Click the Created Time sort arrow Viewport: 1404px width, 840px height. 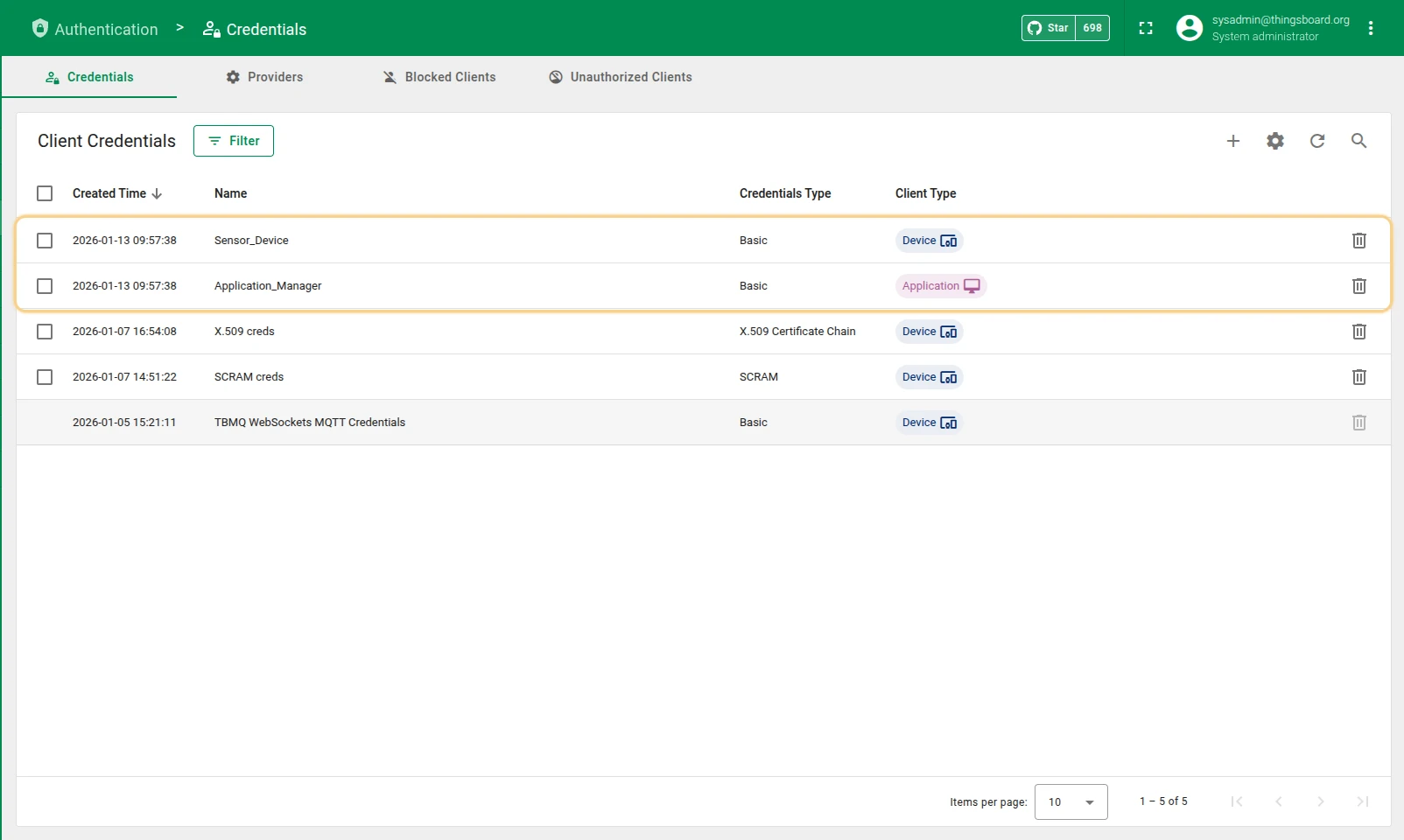(157, 193)
